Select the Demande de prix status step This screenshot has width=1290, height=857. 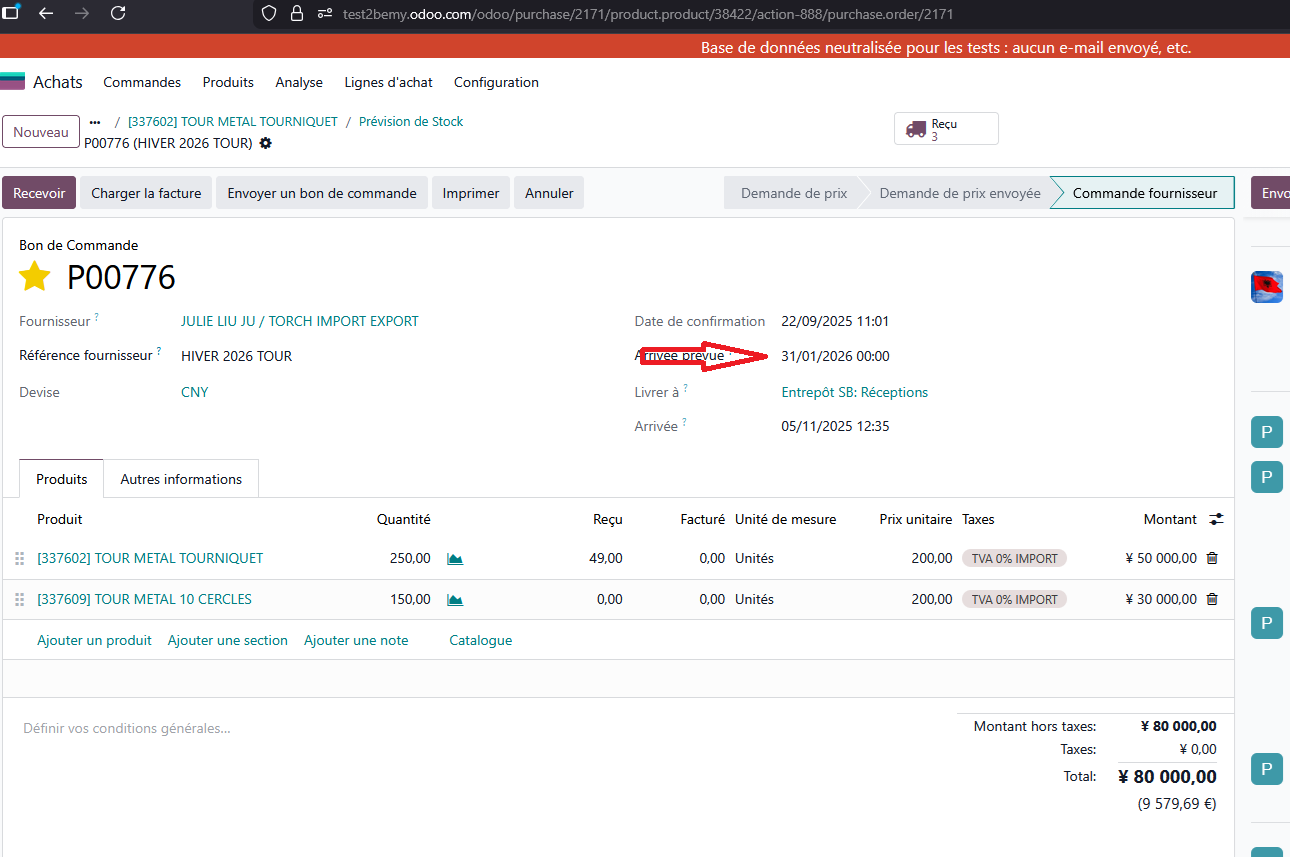[793, 194]
